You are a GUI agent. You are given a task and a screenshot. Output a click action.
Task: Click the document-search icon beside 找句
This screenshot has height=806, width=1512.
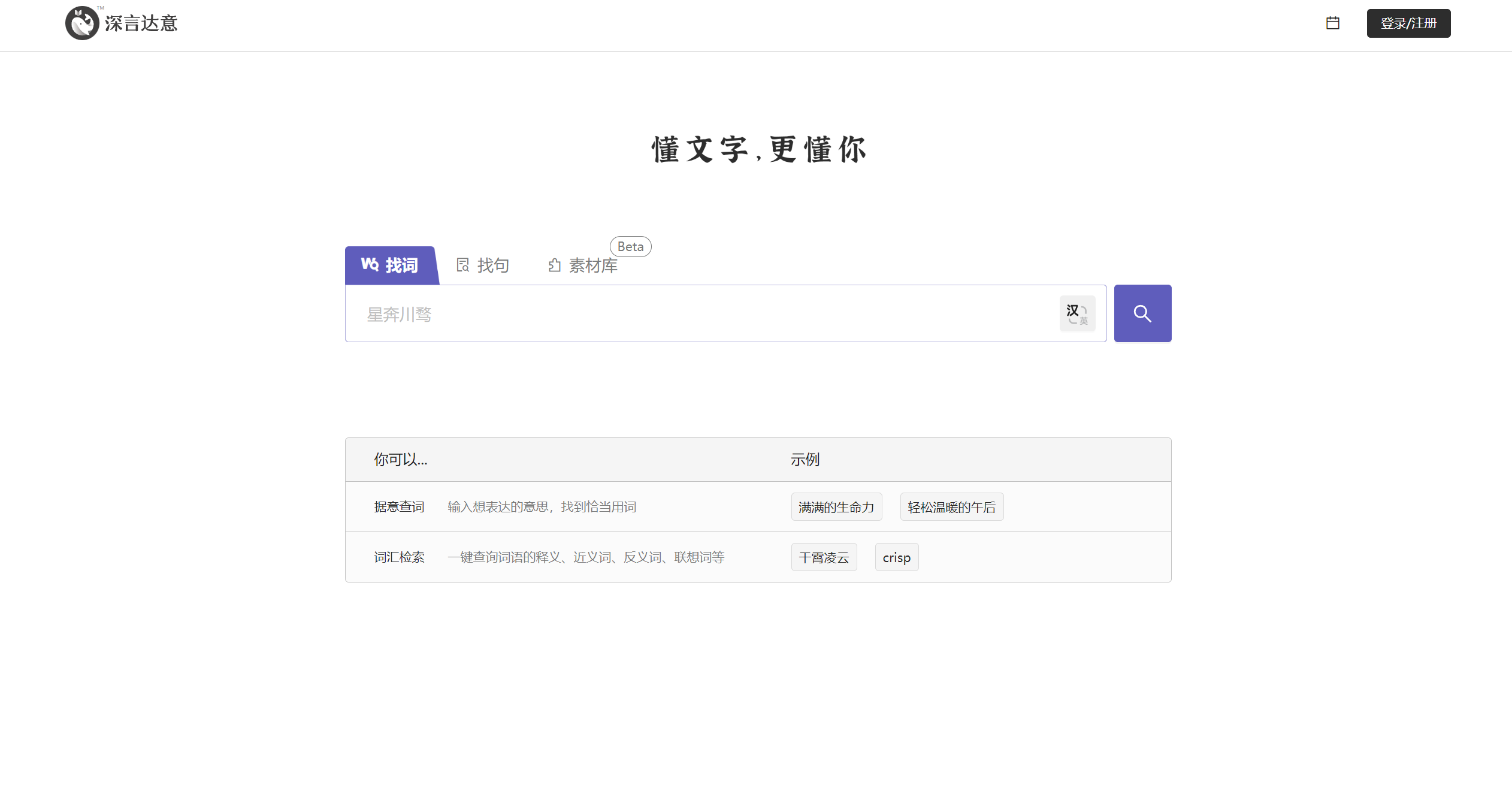(462, 264)
